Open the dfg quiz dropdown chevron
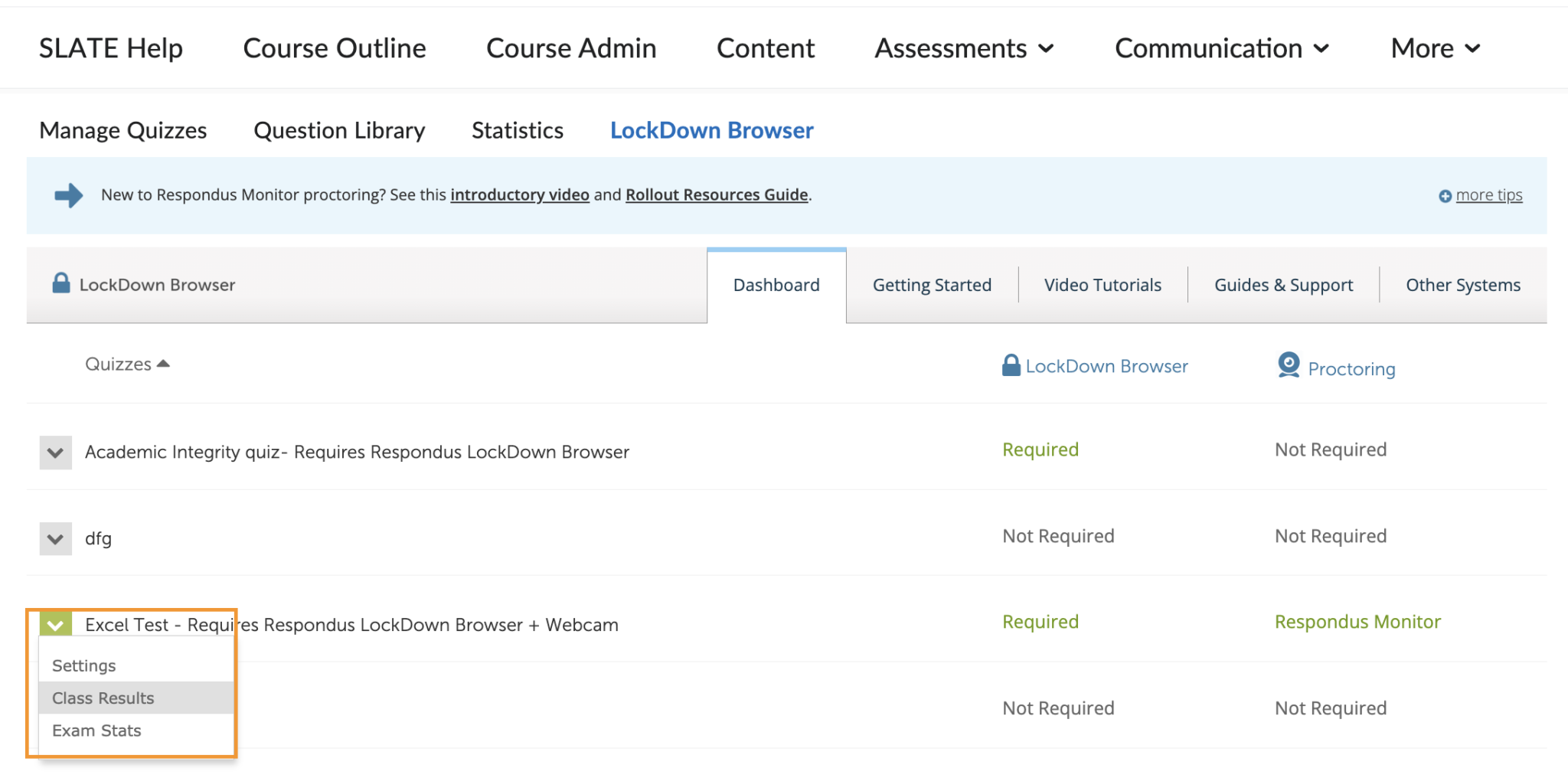The height and width of the screenshot is (778, 1568). click(55, 539)
